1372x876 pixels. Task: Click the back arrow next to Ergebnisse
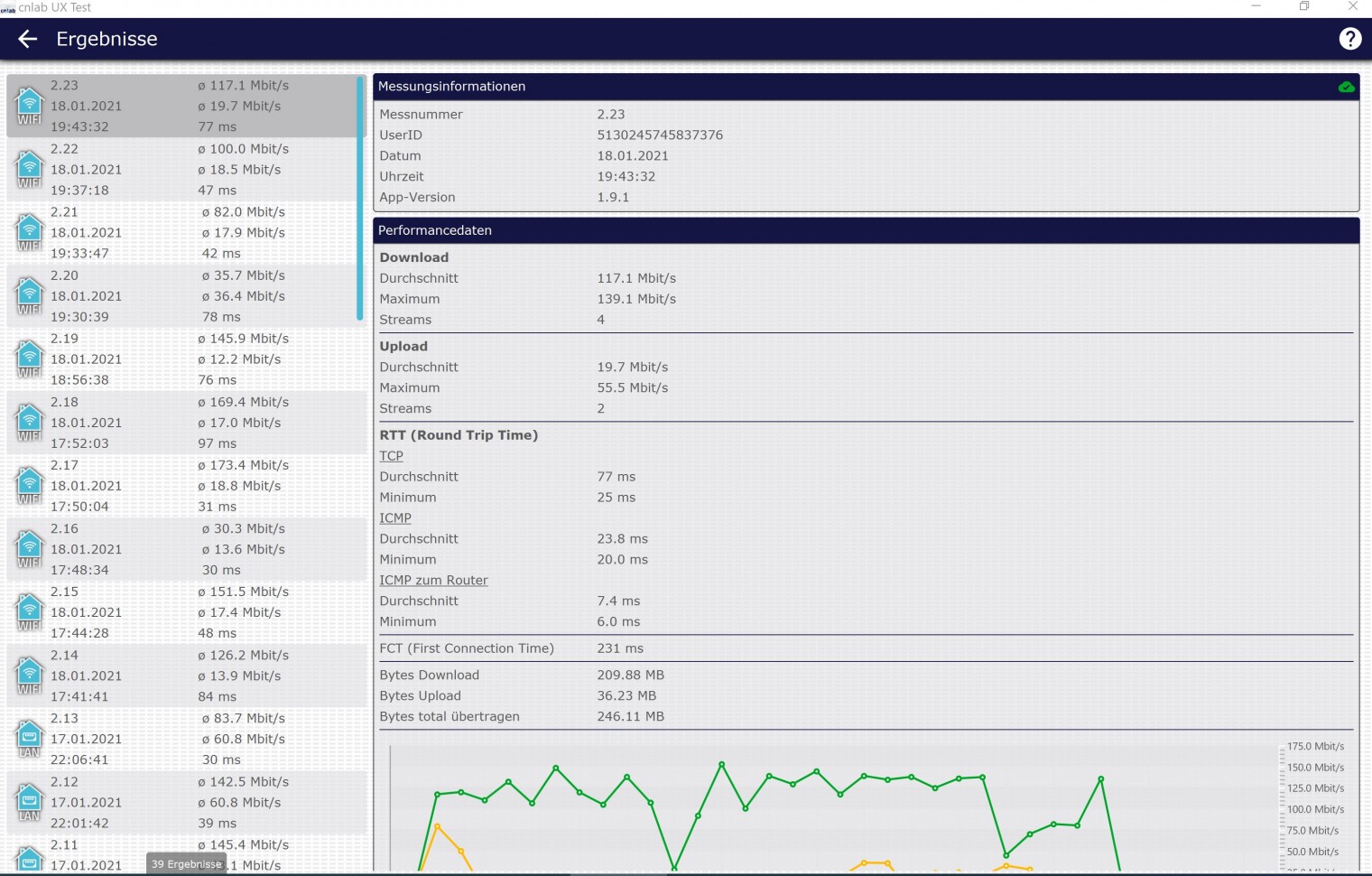[x=28, y=39]
